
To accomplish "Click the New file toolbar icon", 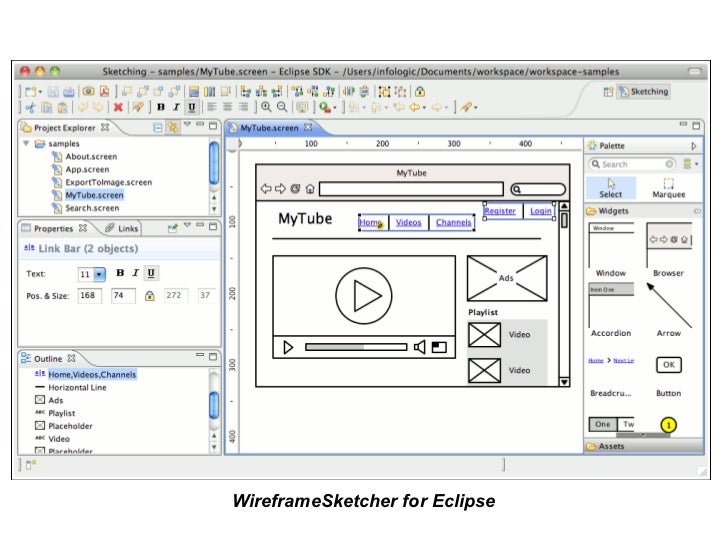I will click(x=32, y=91).
